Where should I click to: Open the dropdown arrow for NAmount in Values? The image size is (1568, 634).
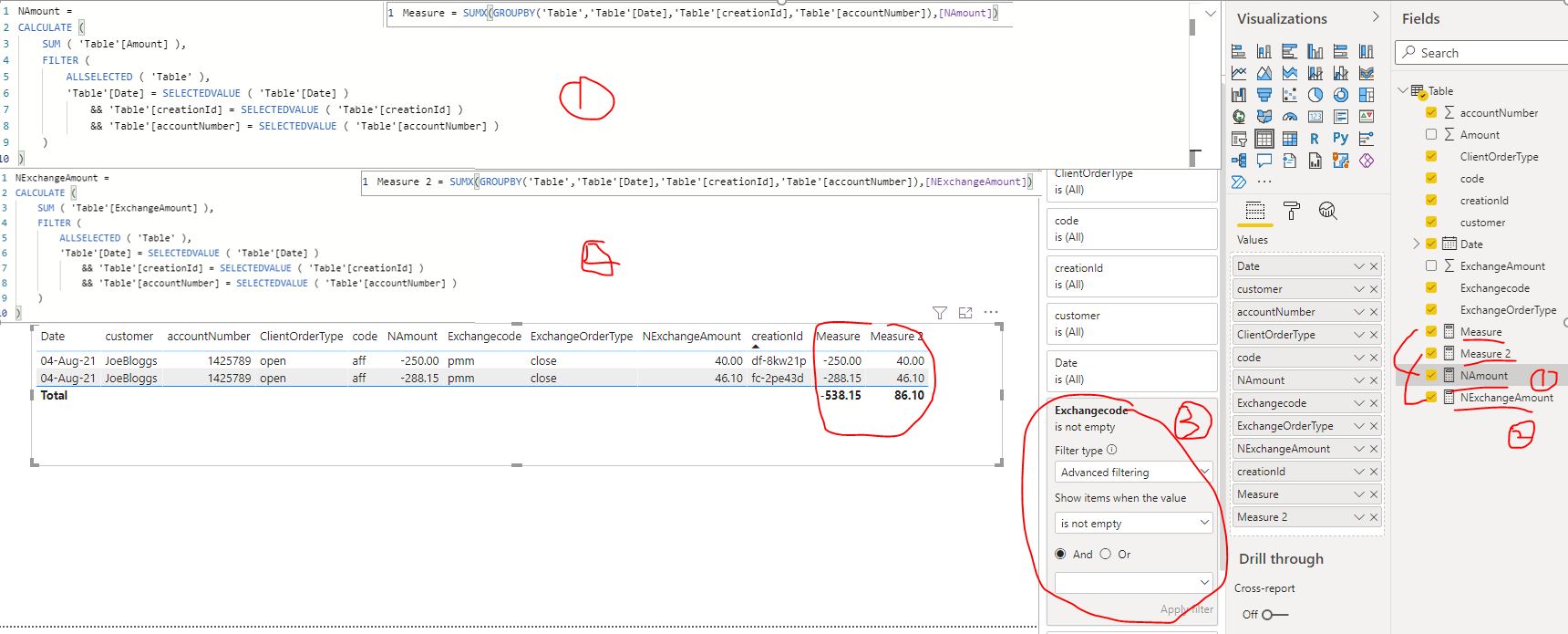click(1358, 380)
